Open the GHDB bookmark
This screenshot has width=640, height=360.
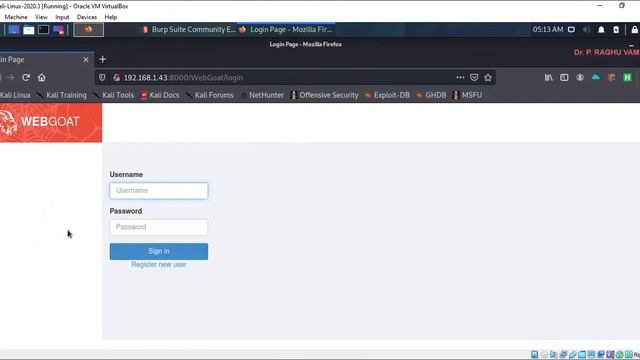(431, 95)
